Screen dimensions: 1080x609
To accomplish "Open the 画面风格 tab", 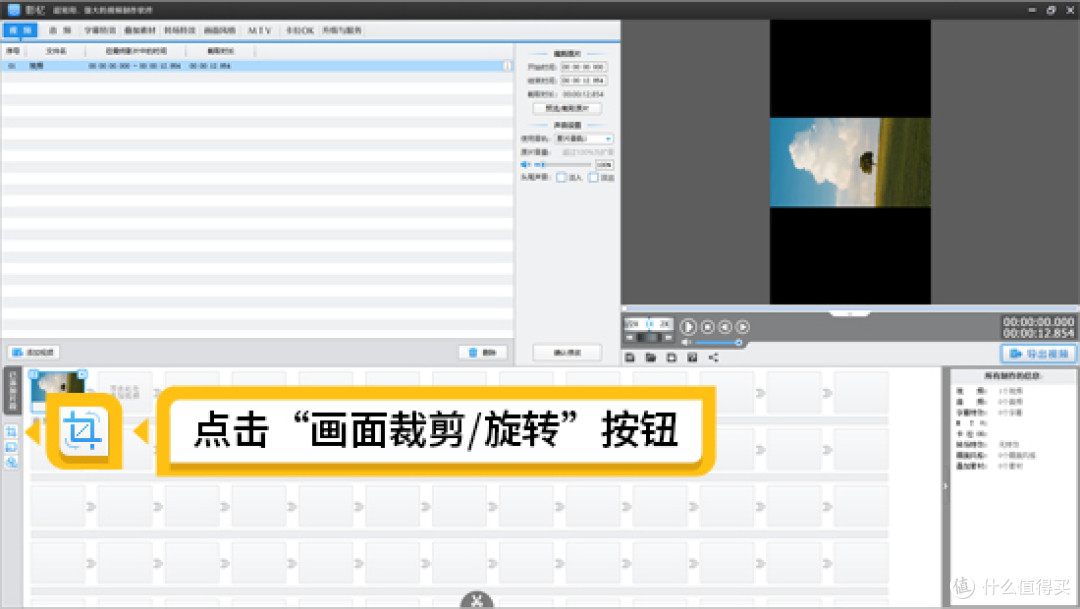I will [x=219, y=30].
